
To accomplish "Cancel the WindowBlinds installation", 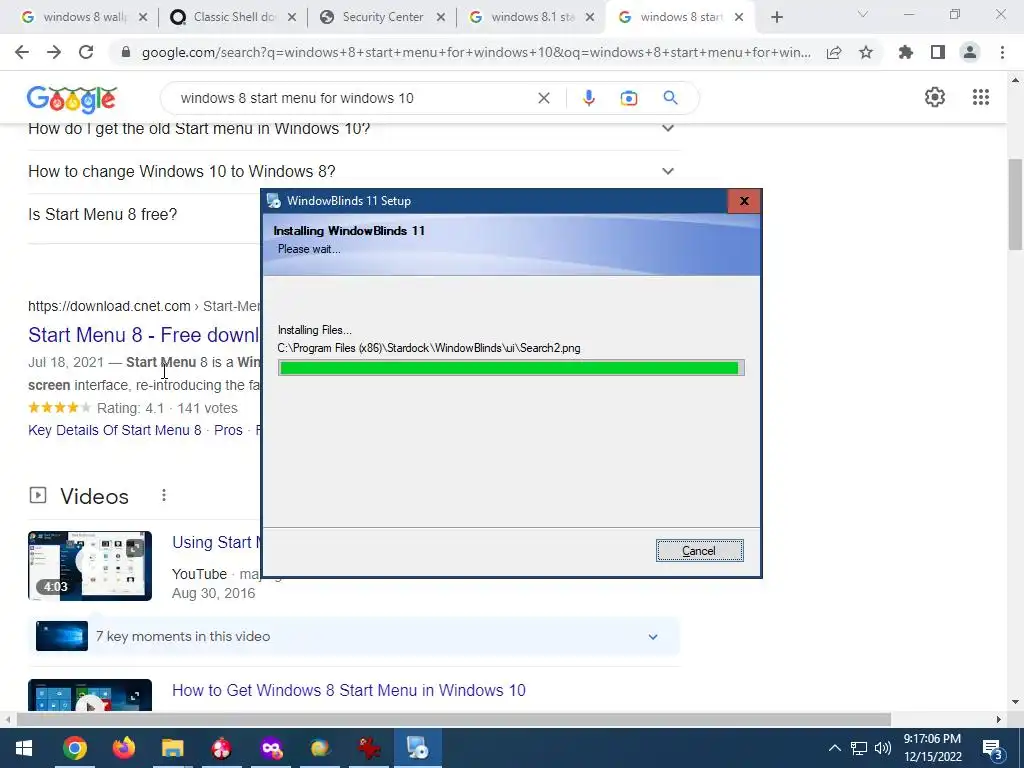I will (699, 551).
